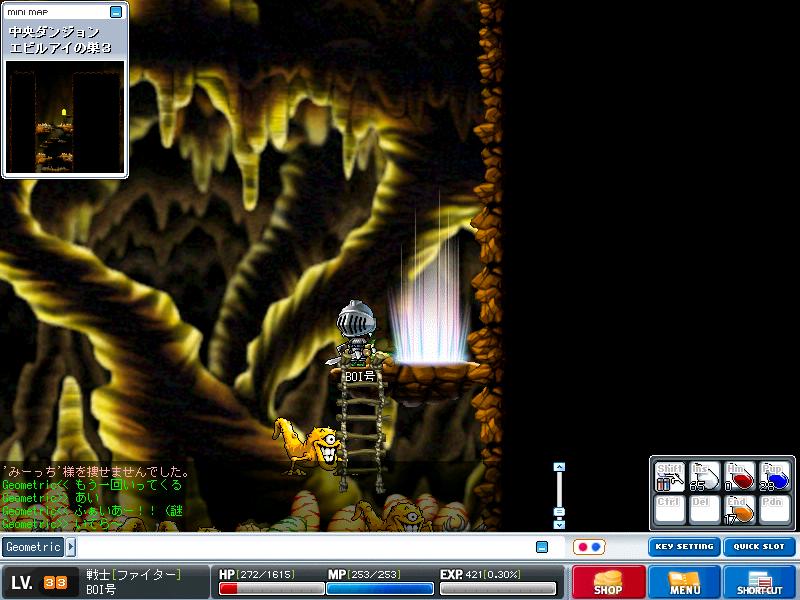Use the blue potion in Pup slot

click(774, 477)
